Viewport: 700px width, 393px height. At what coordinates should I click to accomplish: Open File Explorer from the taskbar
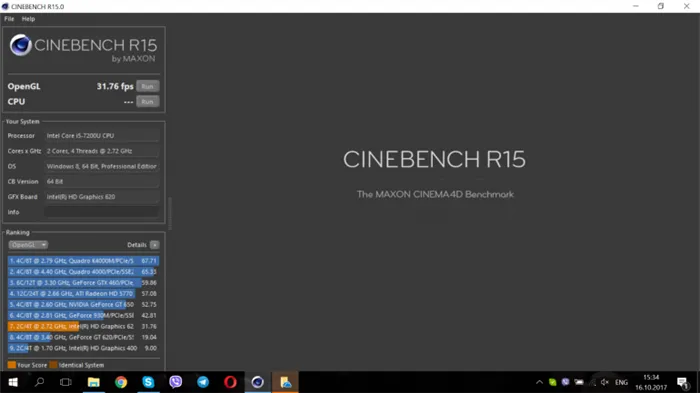pyautogui.click(x=94, y=382)
